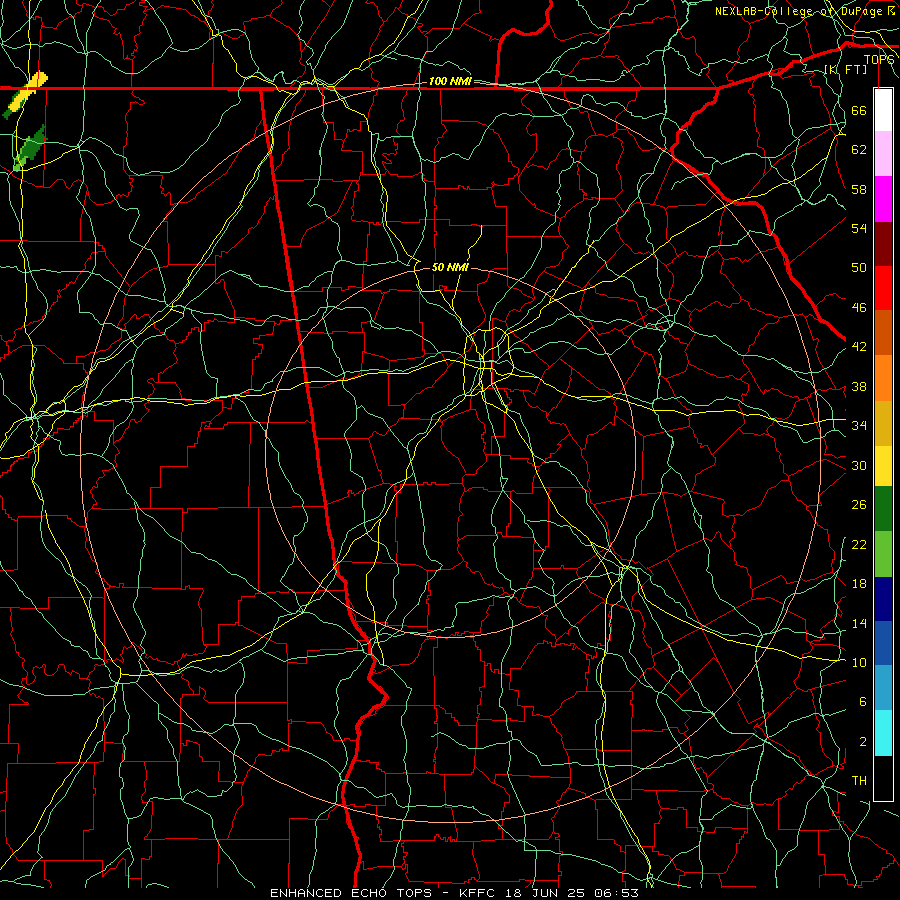Click the yellow radar echo in the northwest

pos(29,91)
